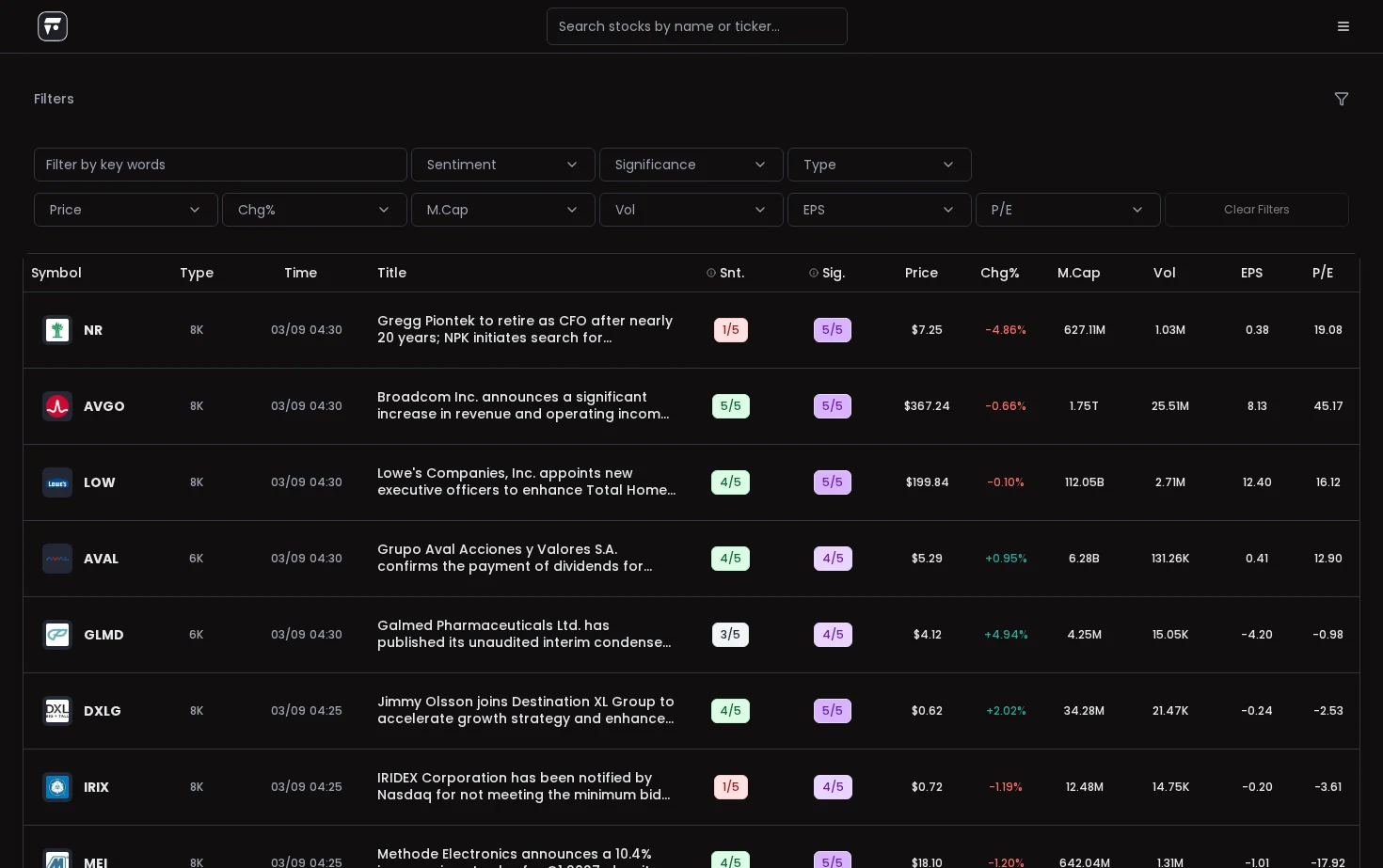Viewport: 1383px width, 868px height.
Task: Expand the Chg% filter dropdown
Action: (314, 210)
